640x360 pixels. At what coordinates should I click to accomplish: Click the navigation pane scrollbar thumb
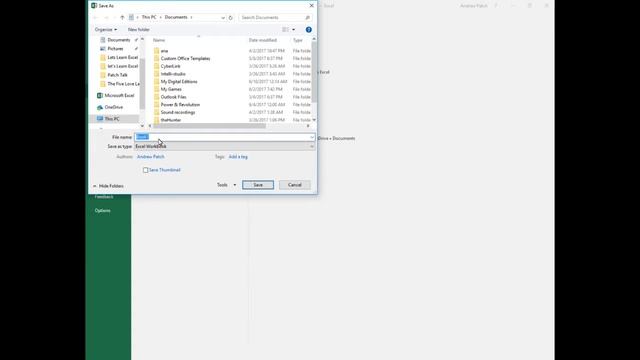point(142,84)
